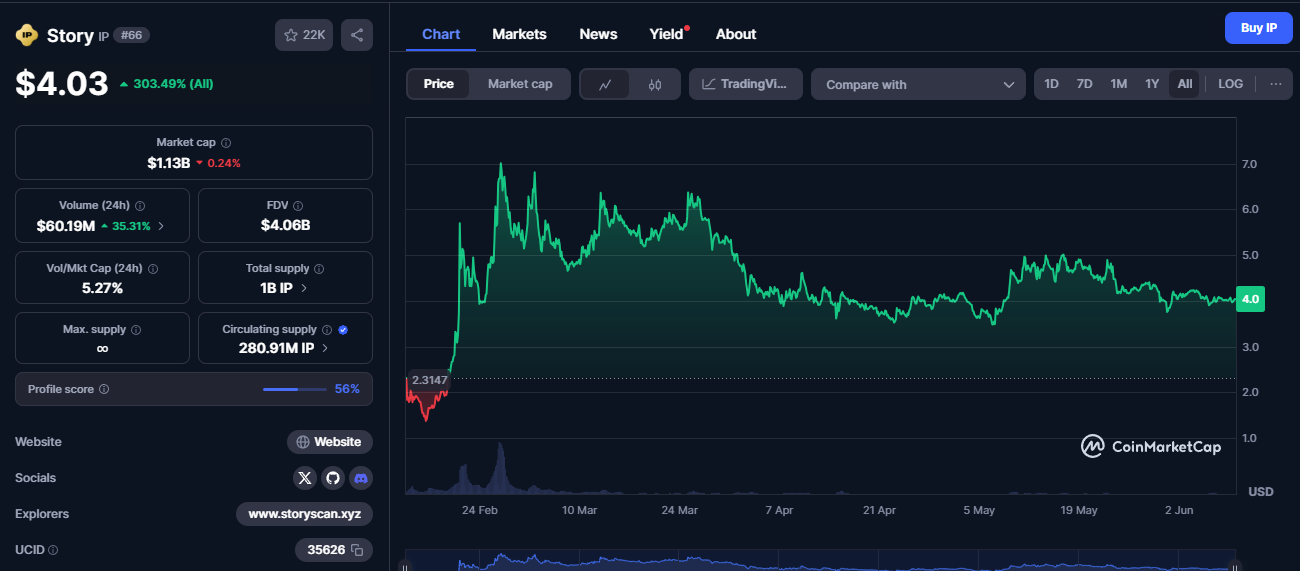Open the GitHub social link
The height and width of the screenshot is (571, 1300).
click(333, 478)
